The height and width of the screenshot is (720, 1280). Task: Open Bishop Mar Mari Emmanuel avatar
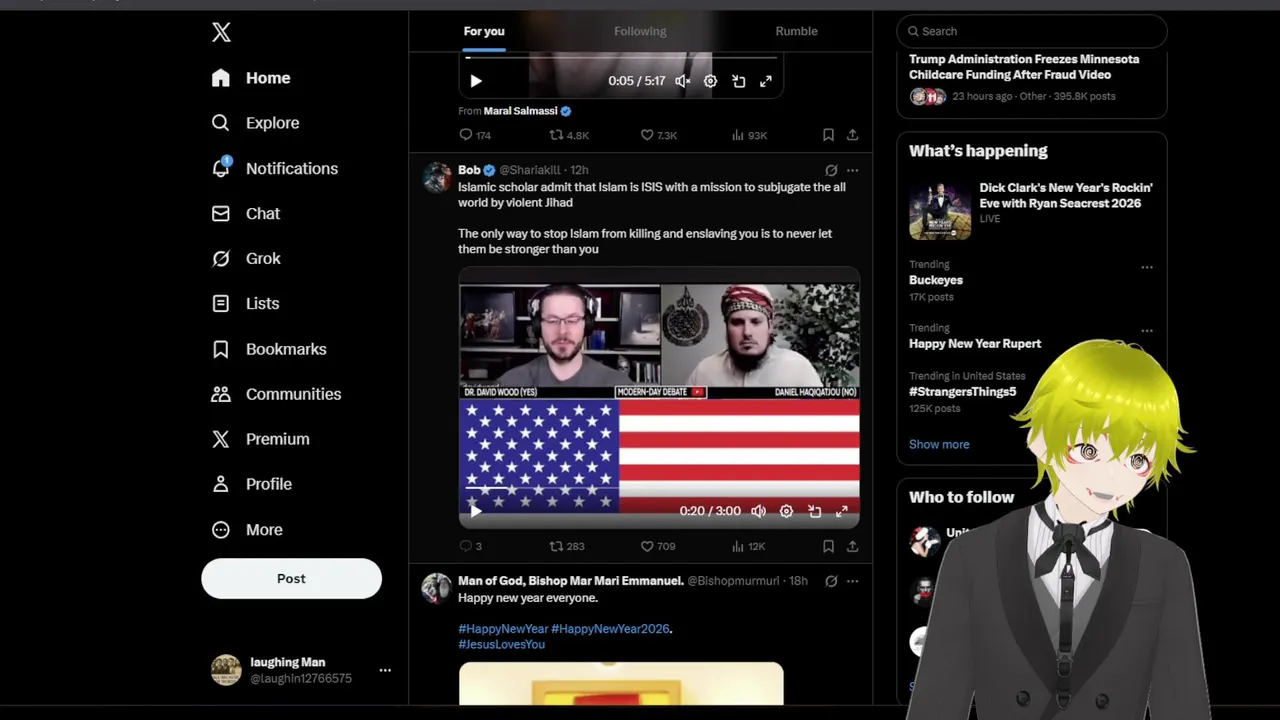[437, 588]
